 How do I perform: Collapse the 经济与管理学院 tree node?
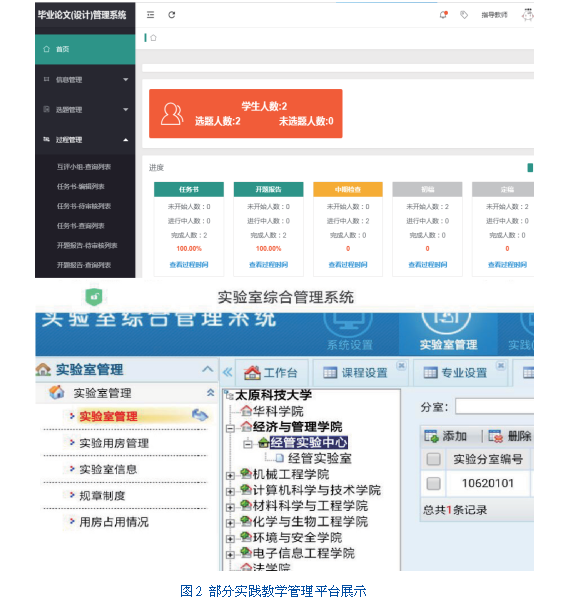(230, 428)
